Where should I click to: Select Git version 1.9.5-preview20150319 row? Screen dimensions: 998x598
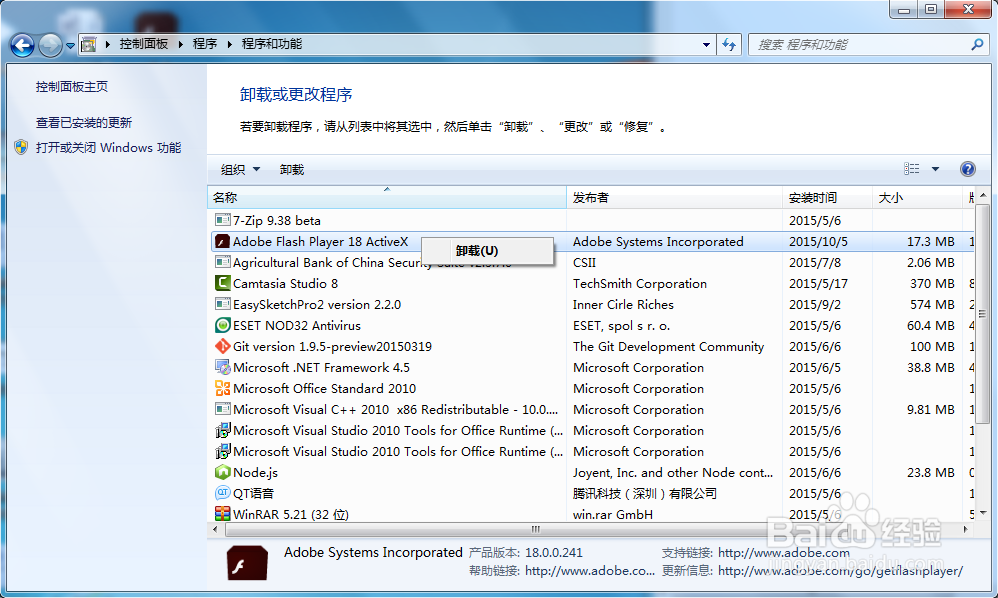(591, 347)
